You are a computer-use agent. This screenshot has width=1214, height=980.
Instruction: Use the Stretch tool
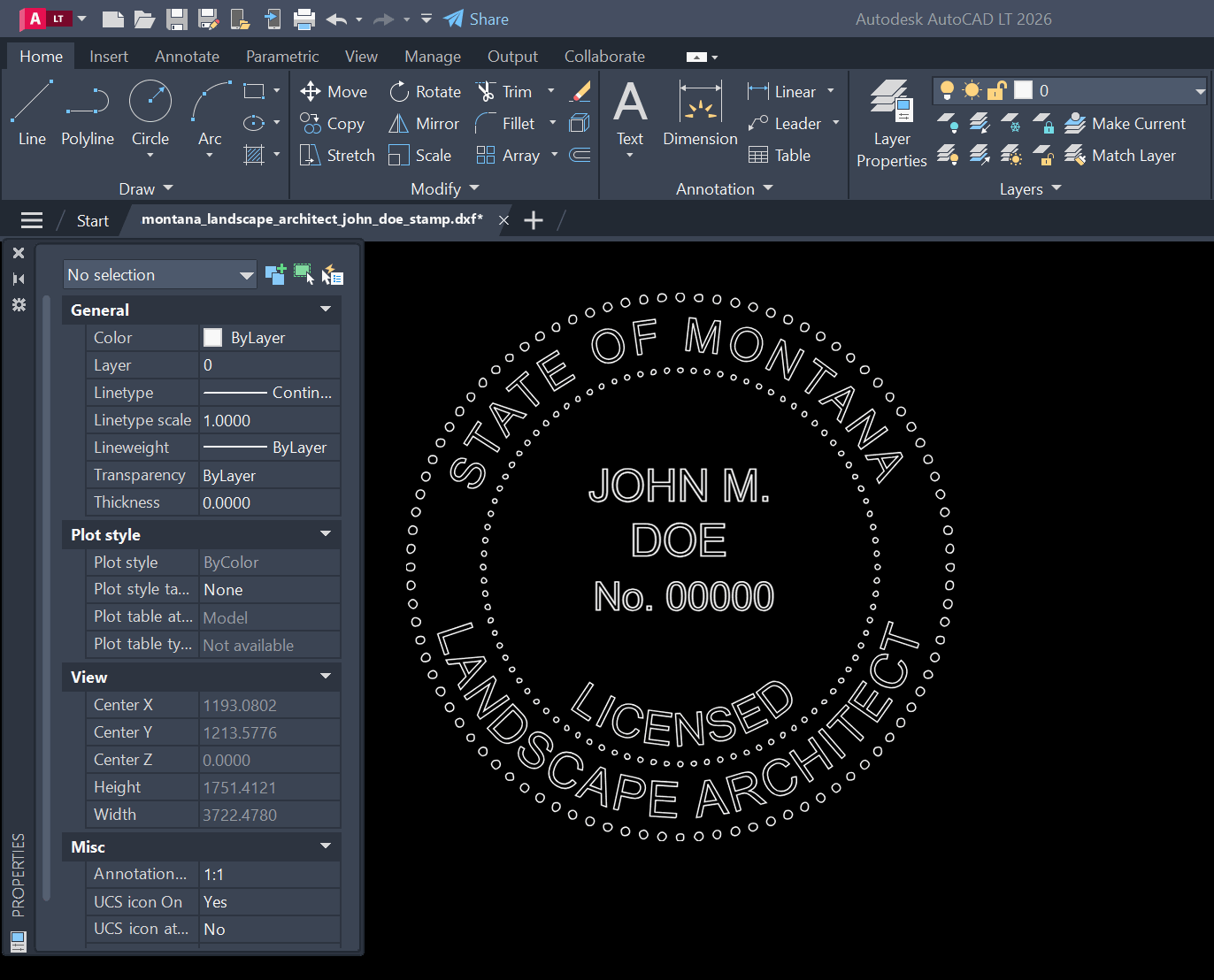(337, 155)
